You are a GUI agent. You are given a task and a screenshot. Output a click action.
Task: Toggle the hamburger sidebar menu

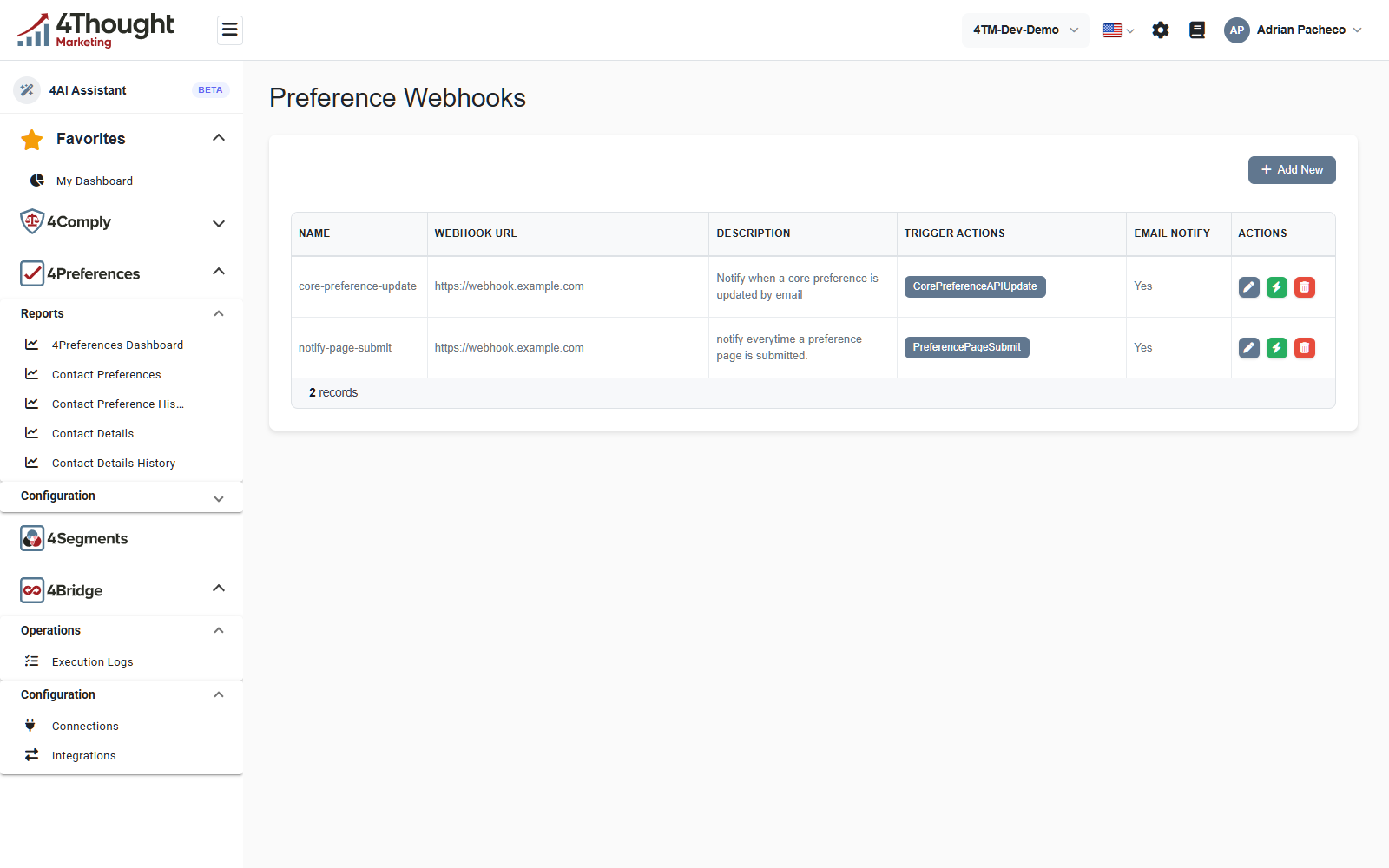[x=229, y=30]
